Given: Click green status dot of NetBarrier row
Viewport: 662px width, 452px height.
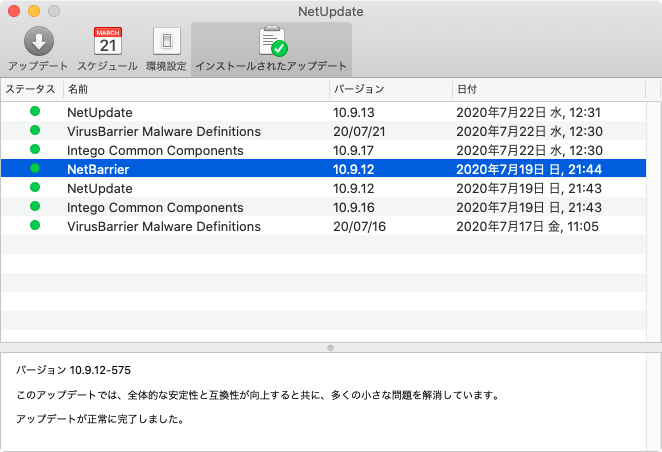Looking at the screenshot, I should [35, 168].
